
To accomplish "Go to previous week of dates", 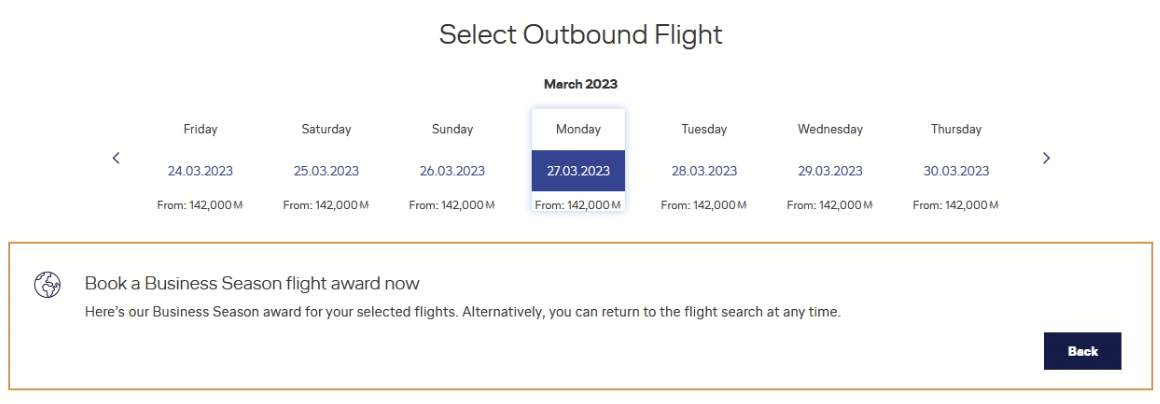I will click(116, 158).
